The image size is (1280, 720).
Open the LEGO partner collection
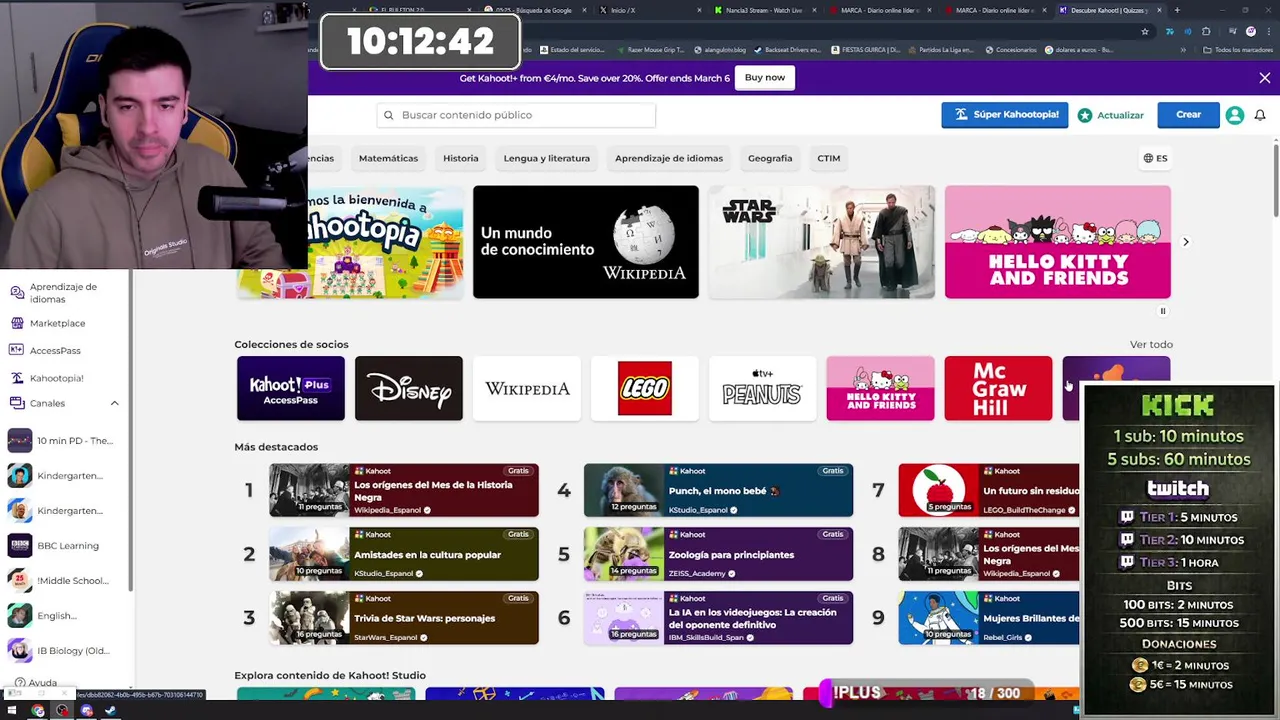click(645, 388)
